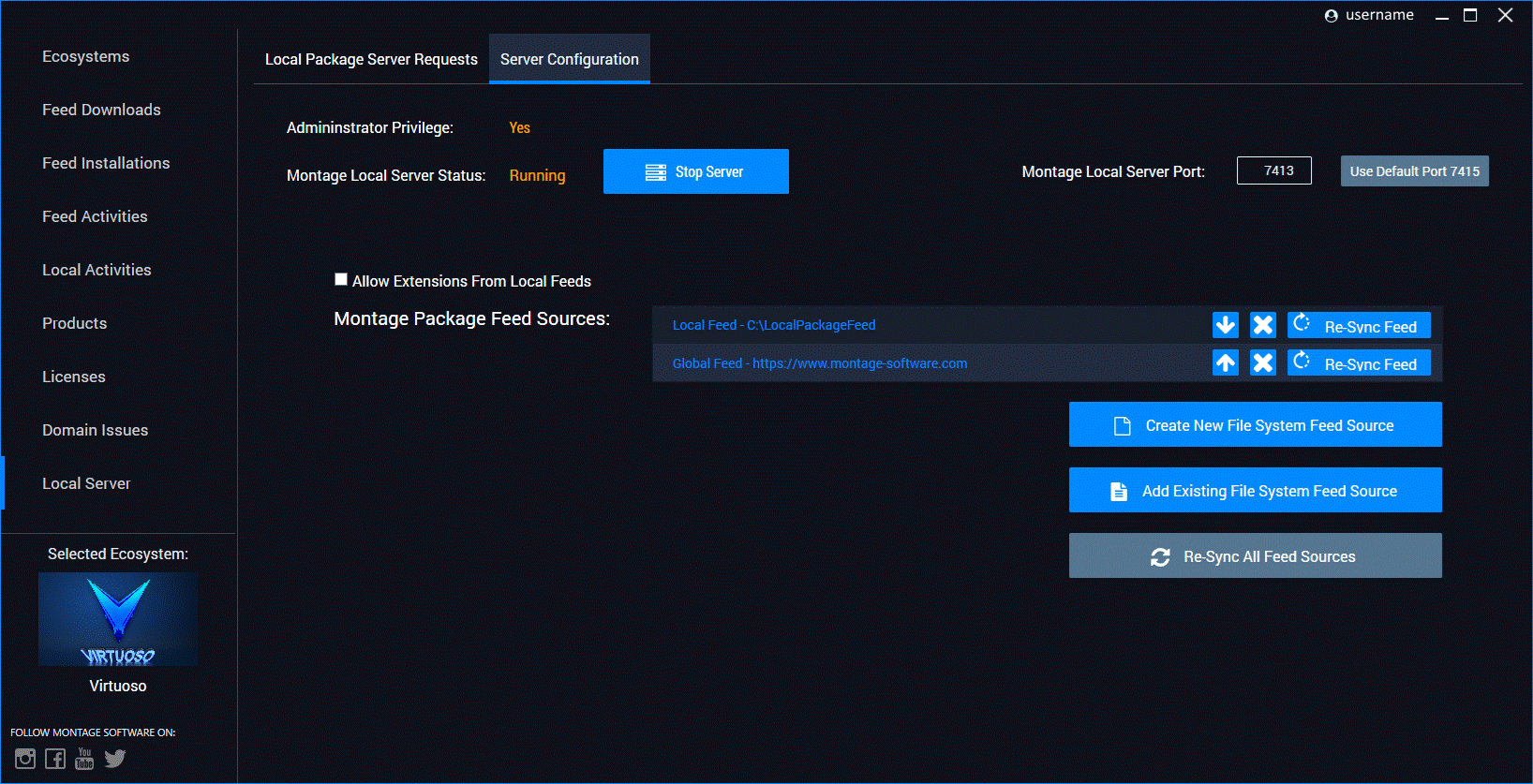Image resolution: width=1533 pixels, height=784 pixels.
Task: Open the Instagram social icon
Action: (25, 759)
